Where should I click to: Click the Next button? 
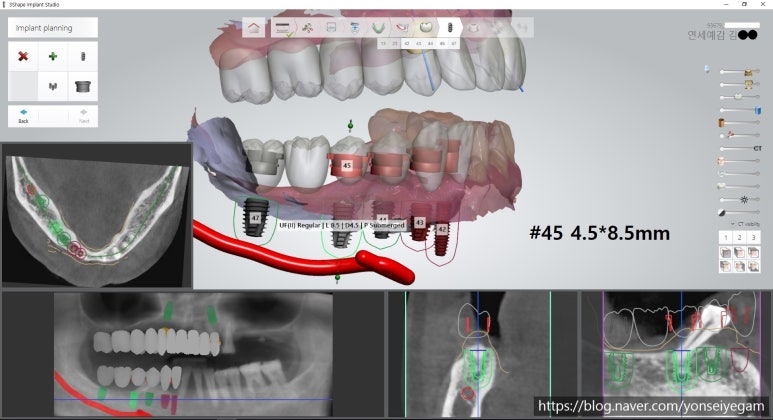(84, 114)
